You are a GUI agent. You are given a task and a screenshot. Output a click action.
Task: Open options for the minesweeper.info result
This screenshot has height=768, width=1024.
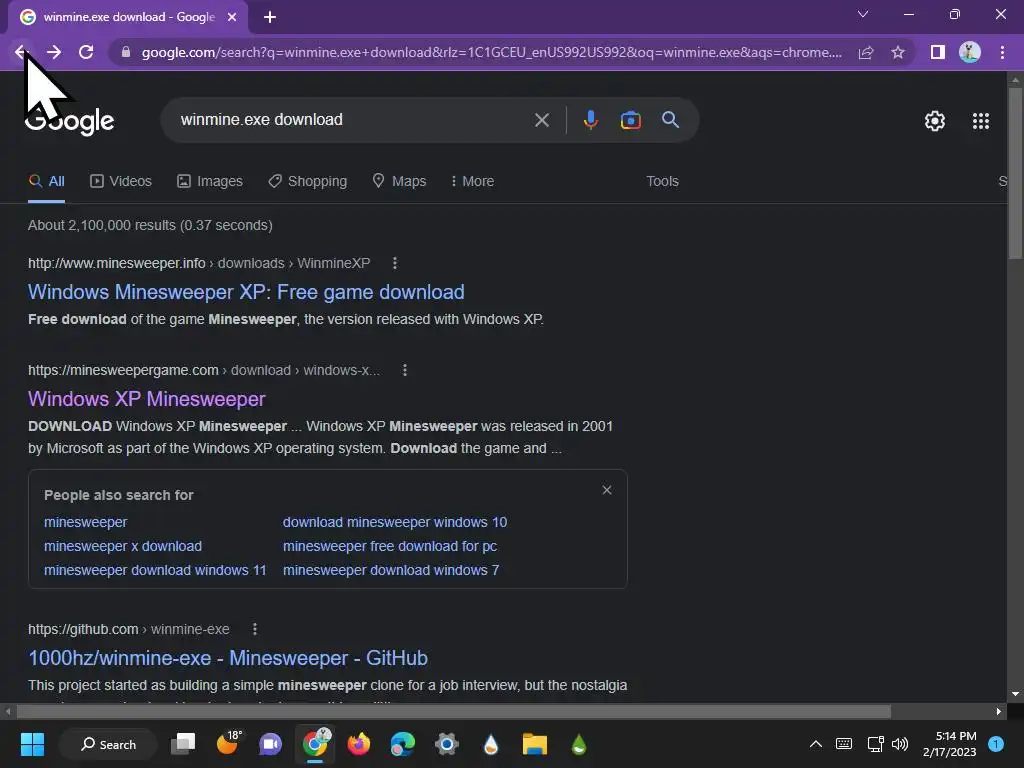pyautogui.click(x=394, y=263)
